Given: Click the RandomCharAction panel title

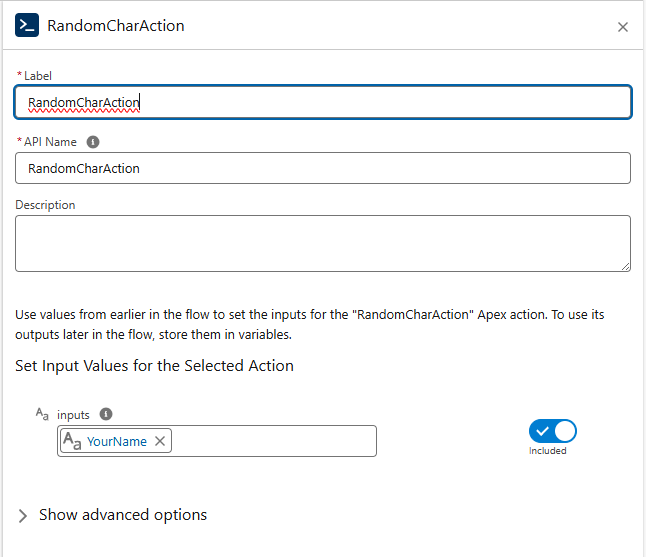Looking at the screenshot, I should [116, 26].
